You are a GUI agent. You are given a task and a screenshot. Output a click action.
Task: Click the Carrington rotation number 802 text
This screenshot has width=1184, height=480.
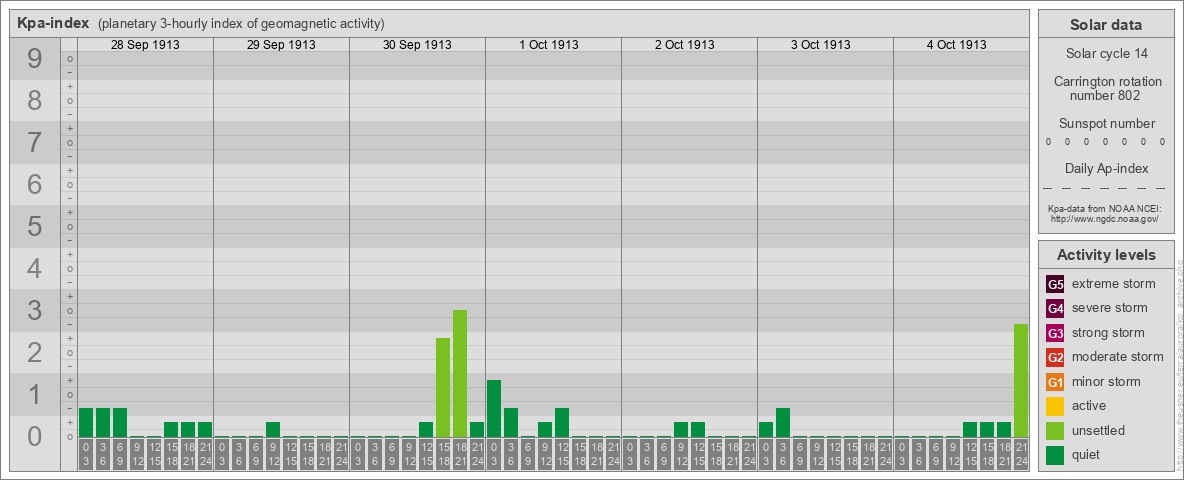point(1106,88)
